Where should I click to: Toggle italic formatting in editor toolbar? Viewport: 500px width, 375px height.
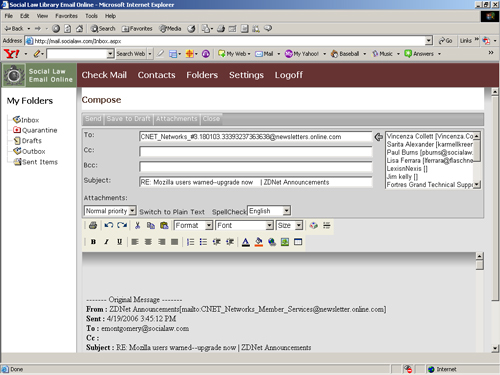click(x=106, y=242)
